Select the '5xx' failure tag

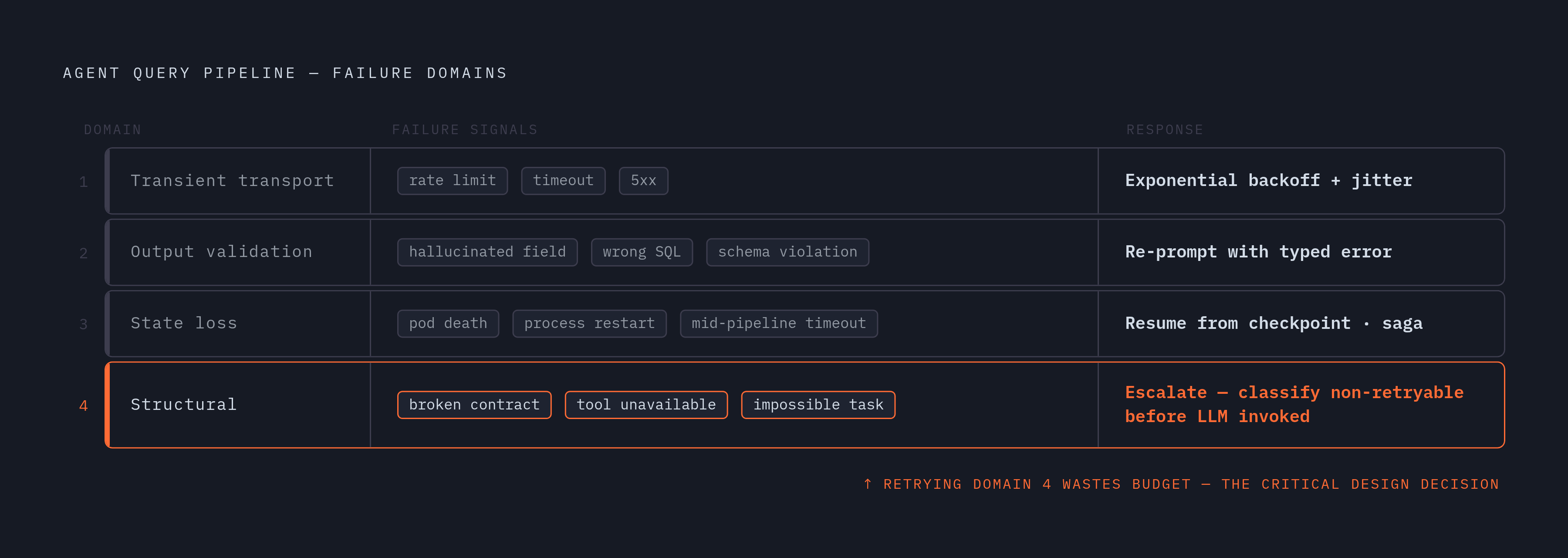point(643,181)
